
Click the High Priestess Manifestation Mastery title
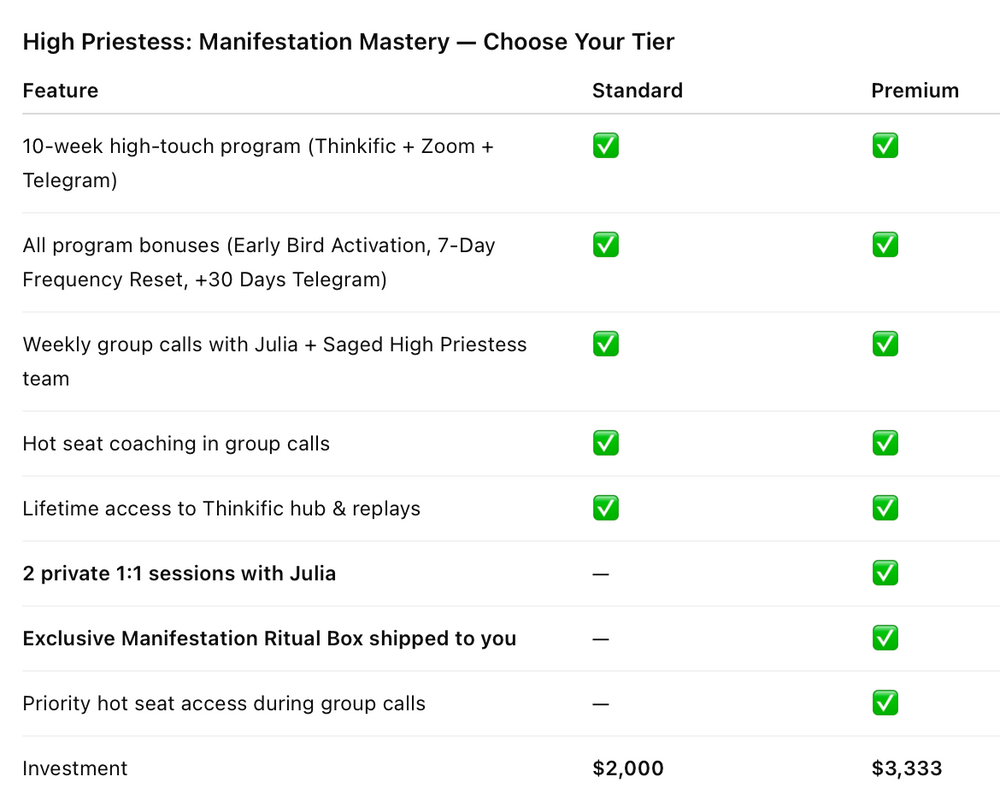tap(348, 41)
